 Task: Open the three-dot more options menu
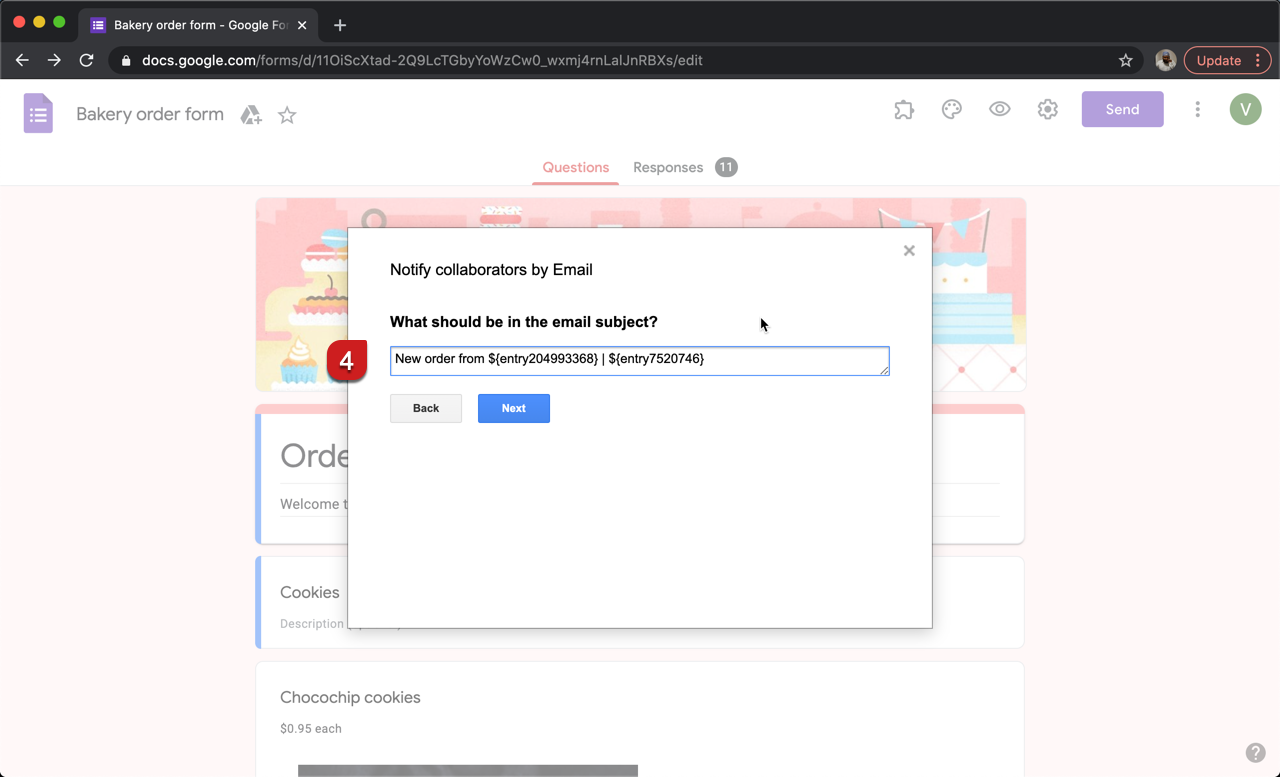tap(1197, 109)
